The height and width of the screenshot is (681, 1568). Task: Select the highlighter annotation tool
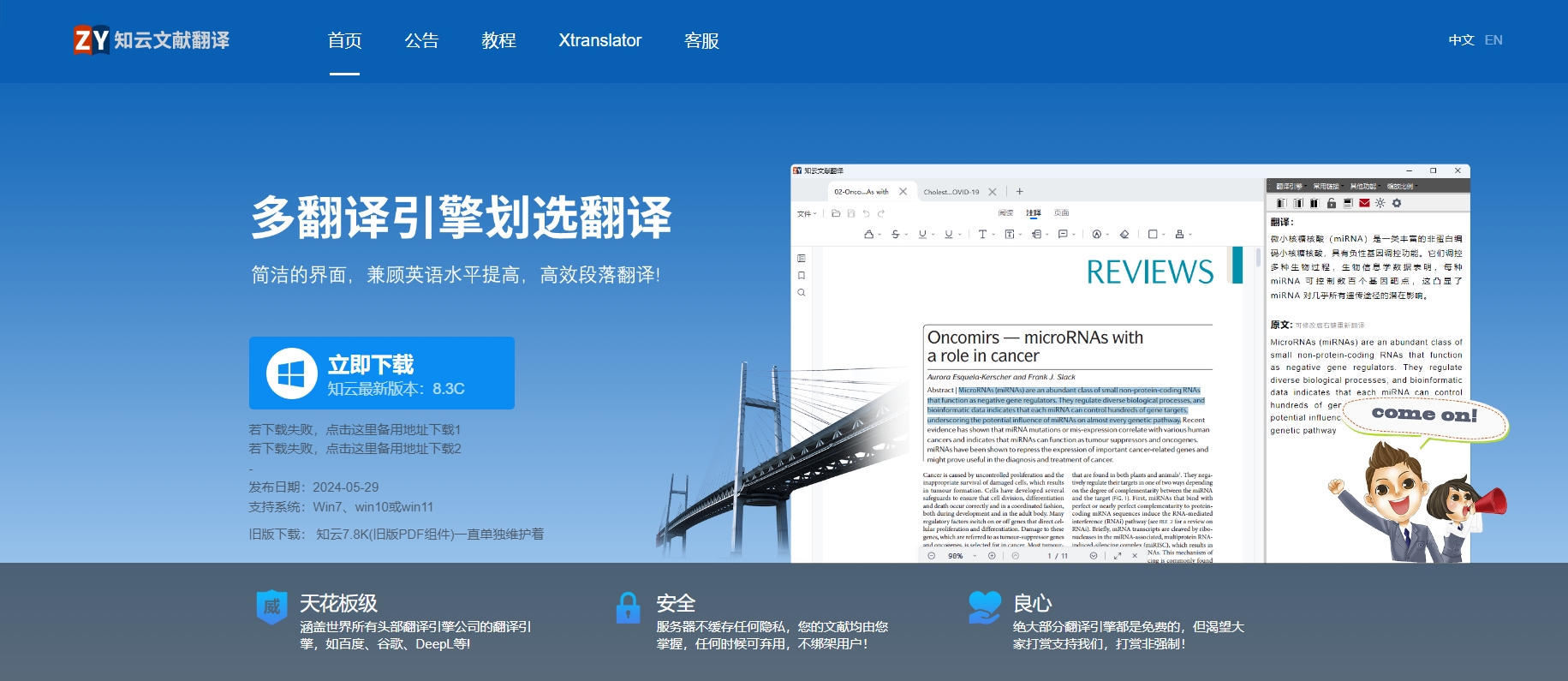coord(869,234)
